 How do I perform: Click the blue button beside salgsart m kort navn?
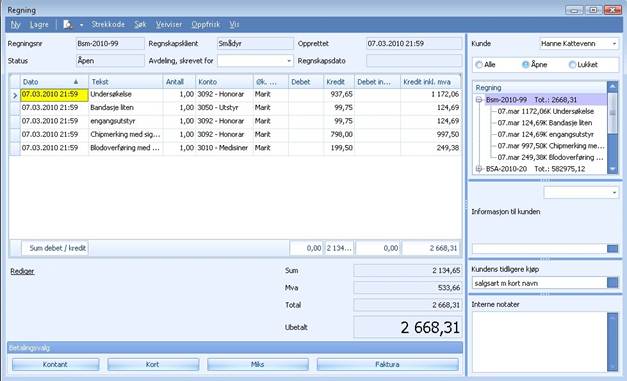(613, 283)
